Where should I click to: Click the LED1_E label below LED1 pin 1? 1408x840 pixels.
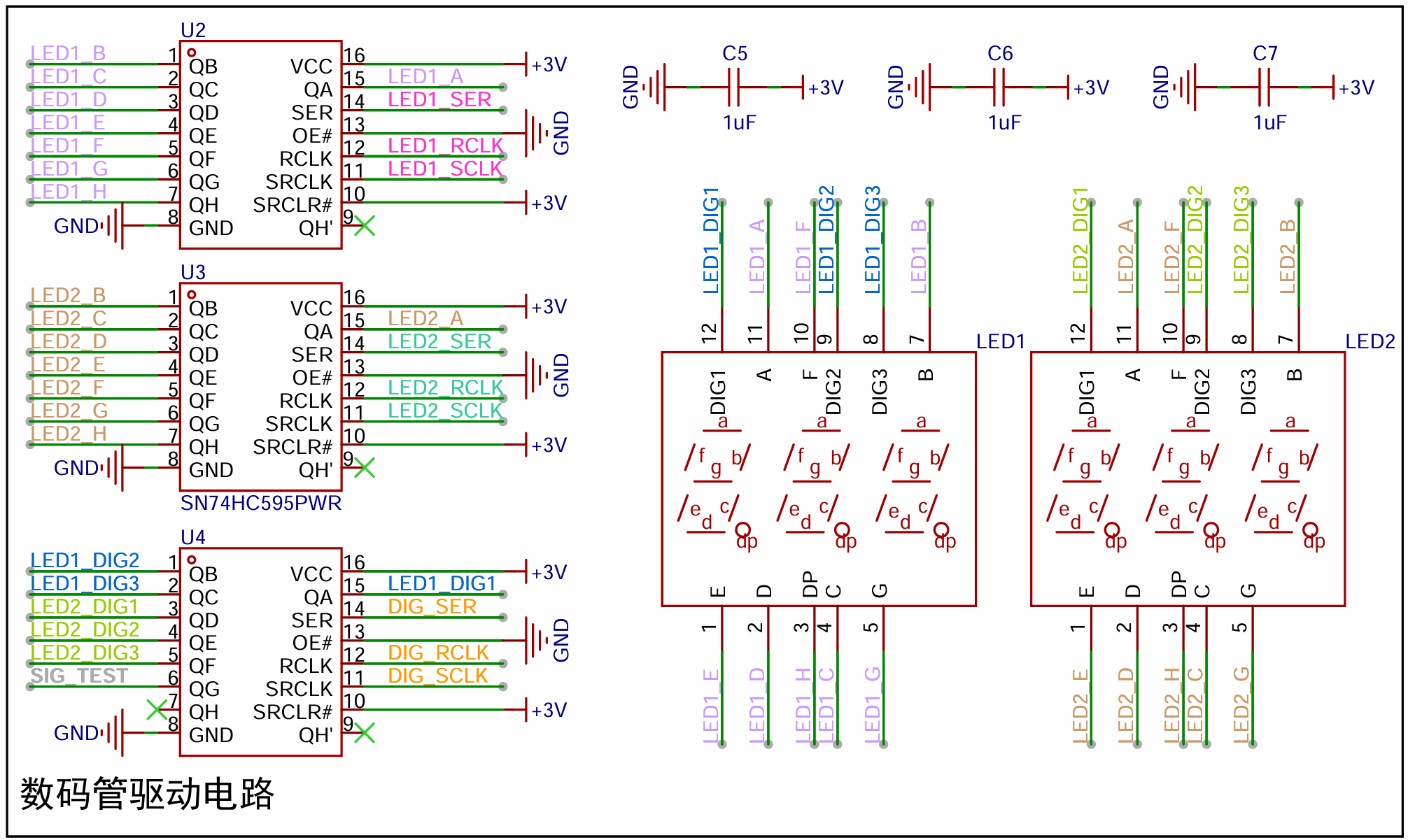711,705
